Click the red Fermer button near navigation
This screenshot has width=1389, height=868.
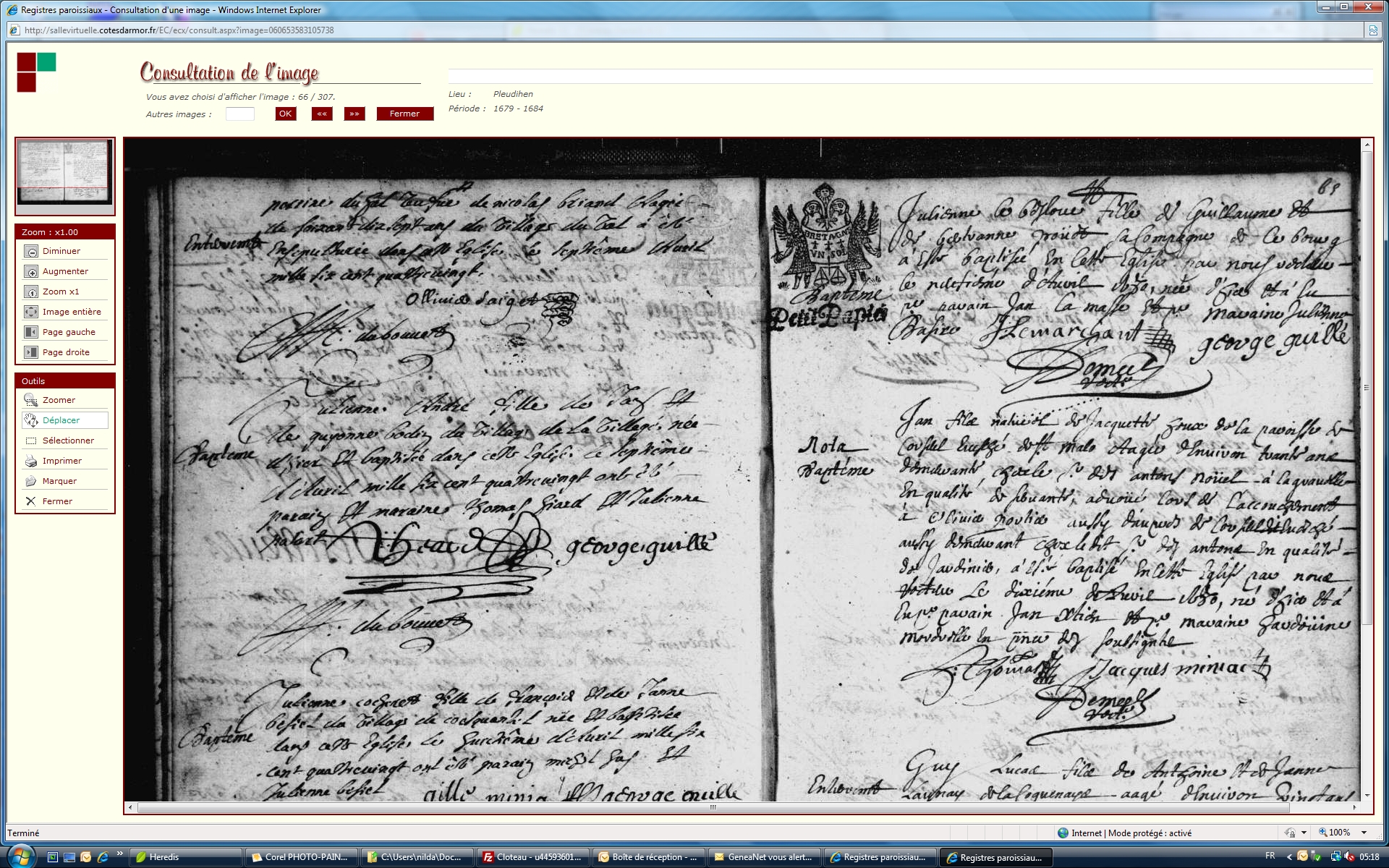pos(404,114)
